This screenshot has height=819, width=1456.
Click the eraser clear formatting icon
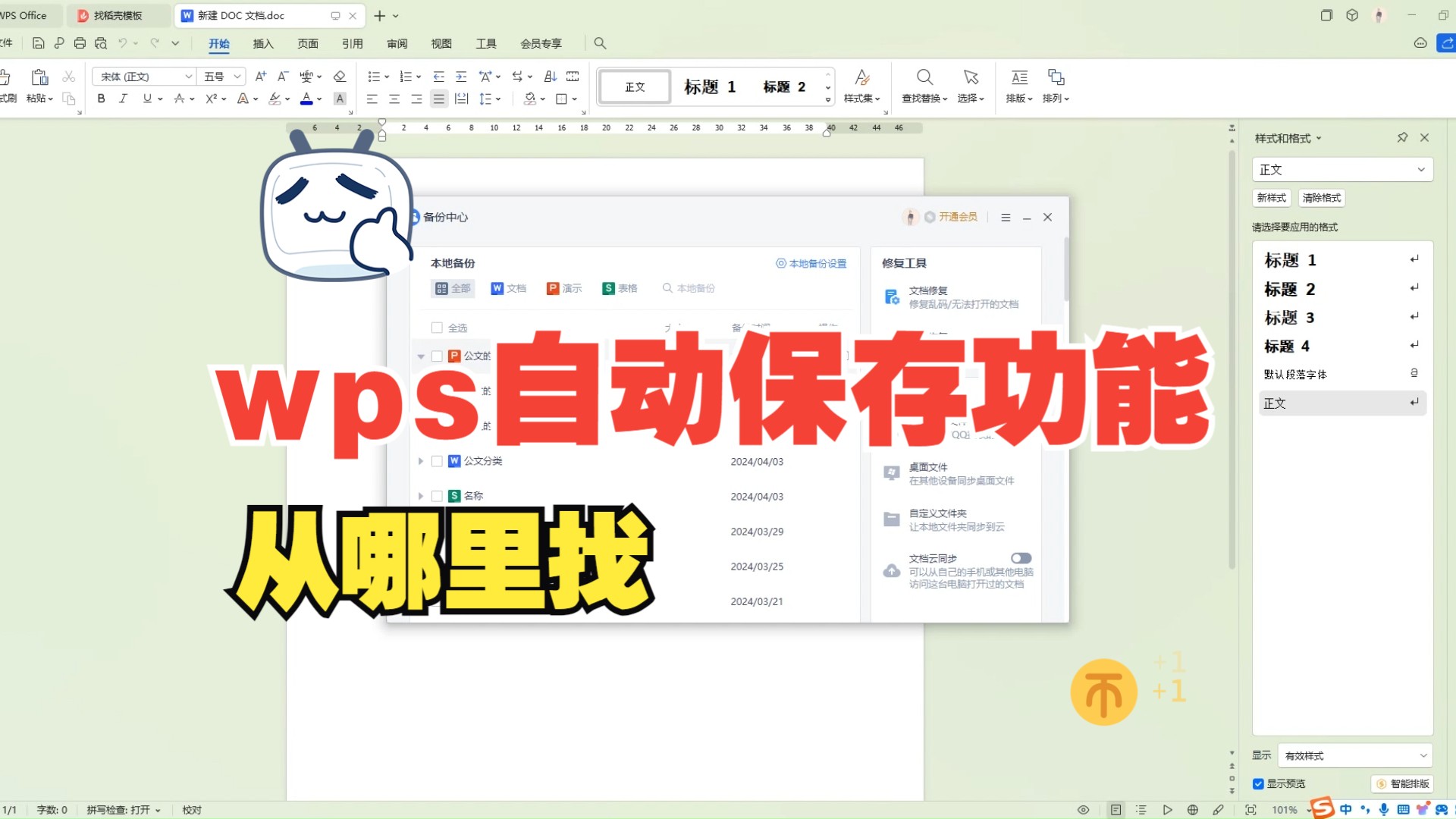pos(339,77)
